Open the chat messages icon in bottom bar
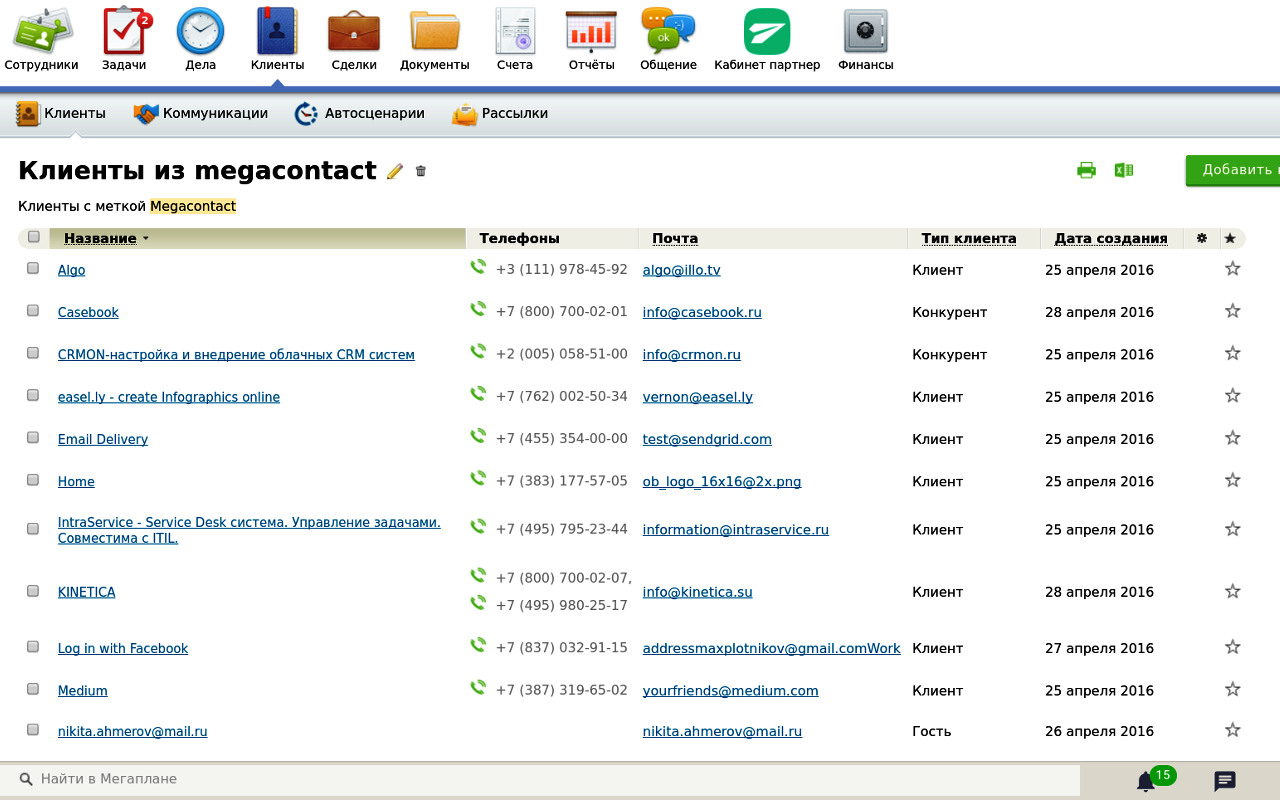This screenshot has width=1280, height=800. point(1225,781)
